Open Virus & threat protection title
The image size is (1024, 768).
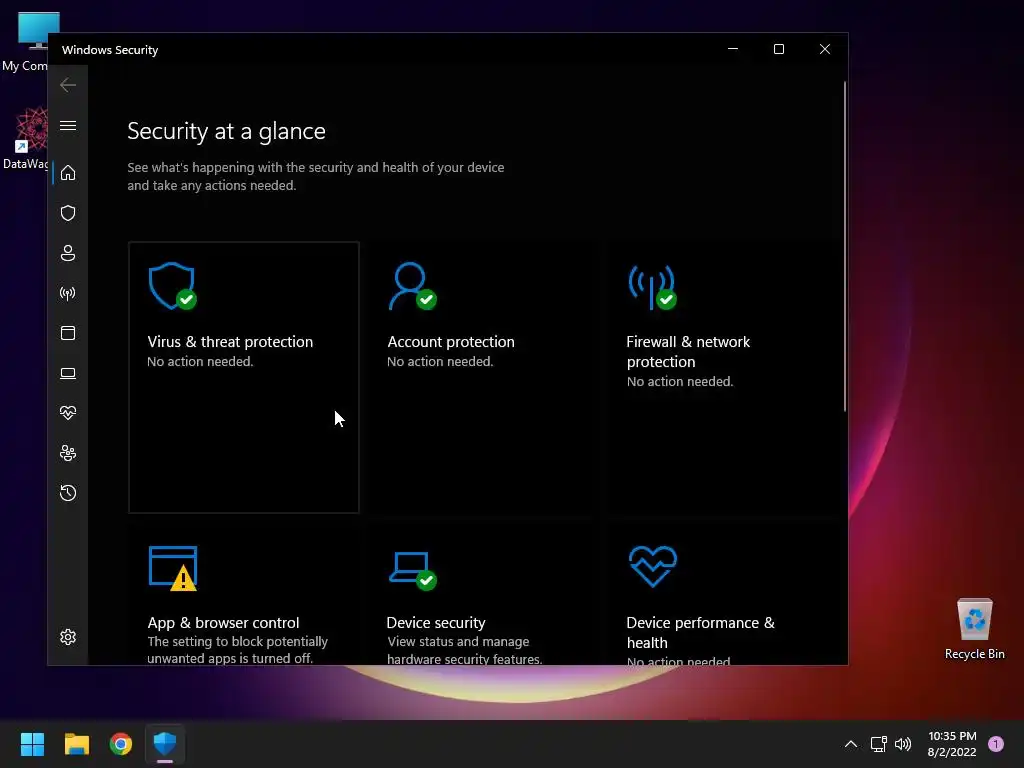click(230, 342)
